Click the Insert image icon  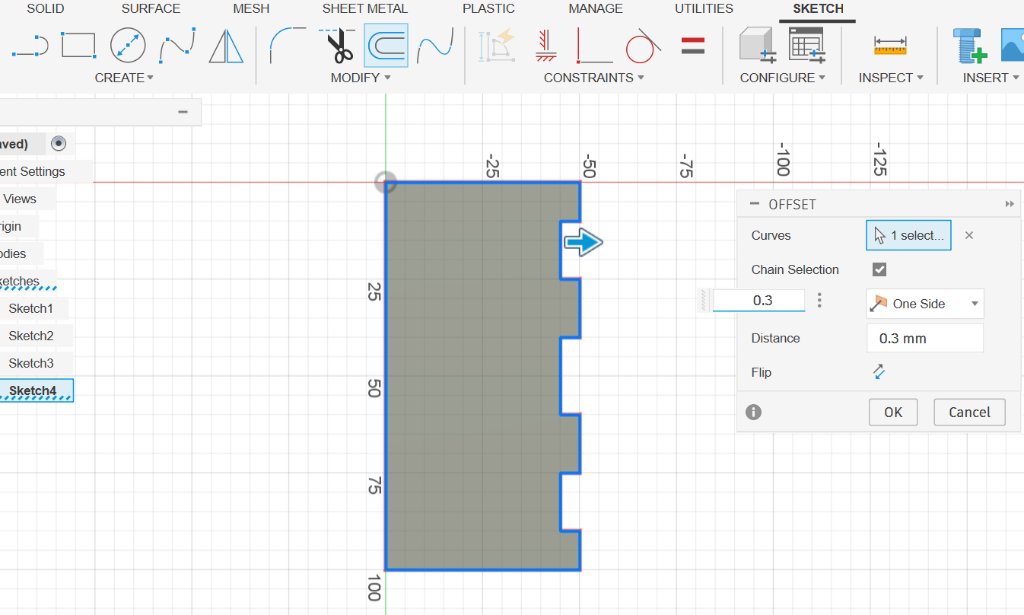pyautogui.click(x=1013, y=45)
